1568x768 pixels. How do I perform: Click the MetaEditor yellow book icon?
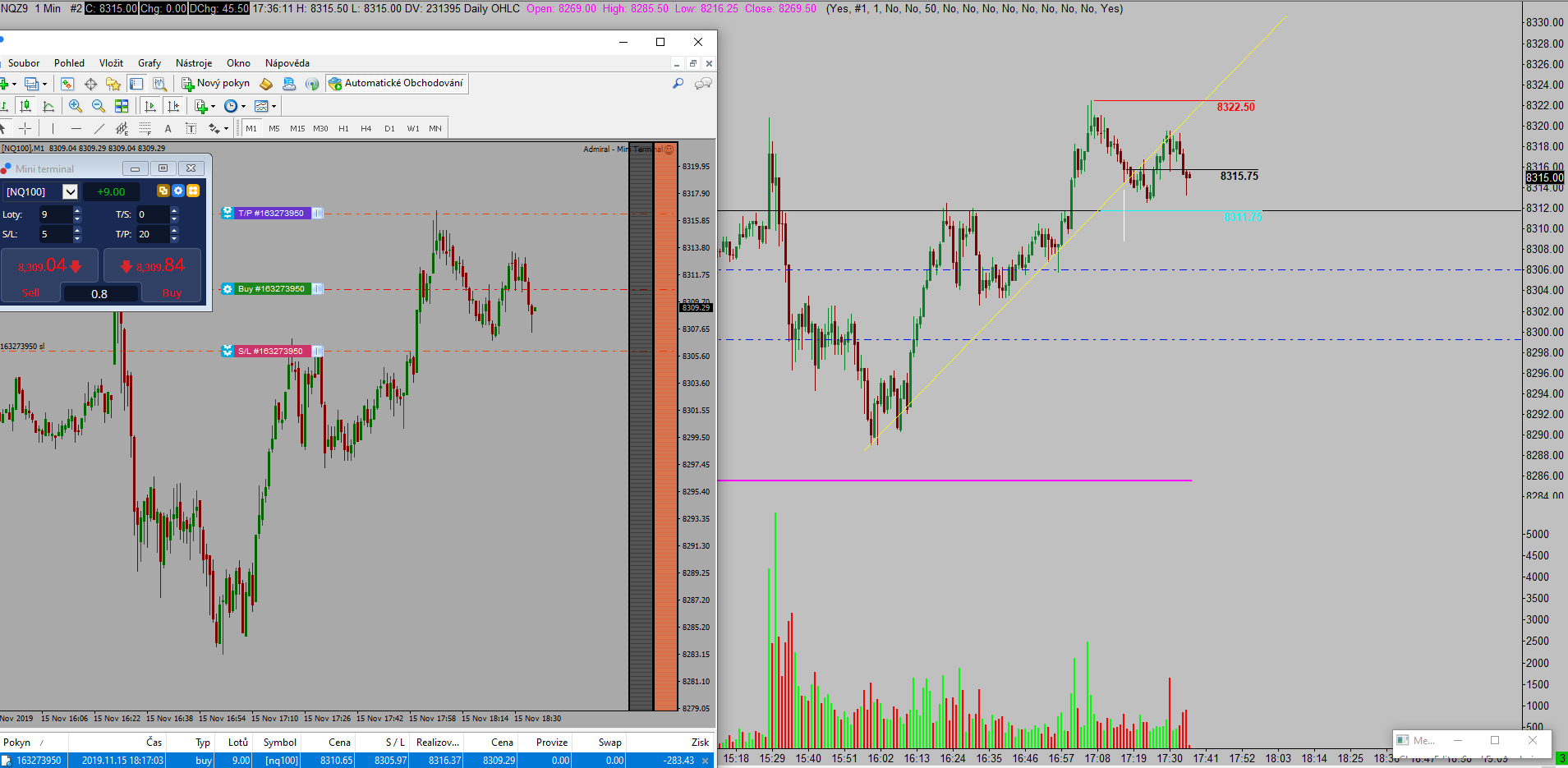(x=266, y=84)
